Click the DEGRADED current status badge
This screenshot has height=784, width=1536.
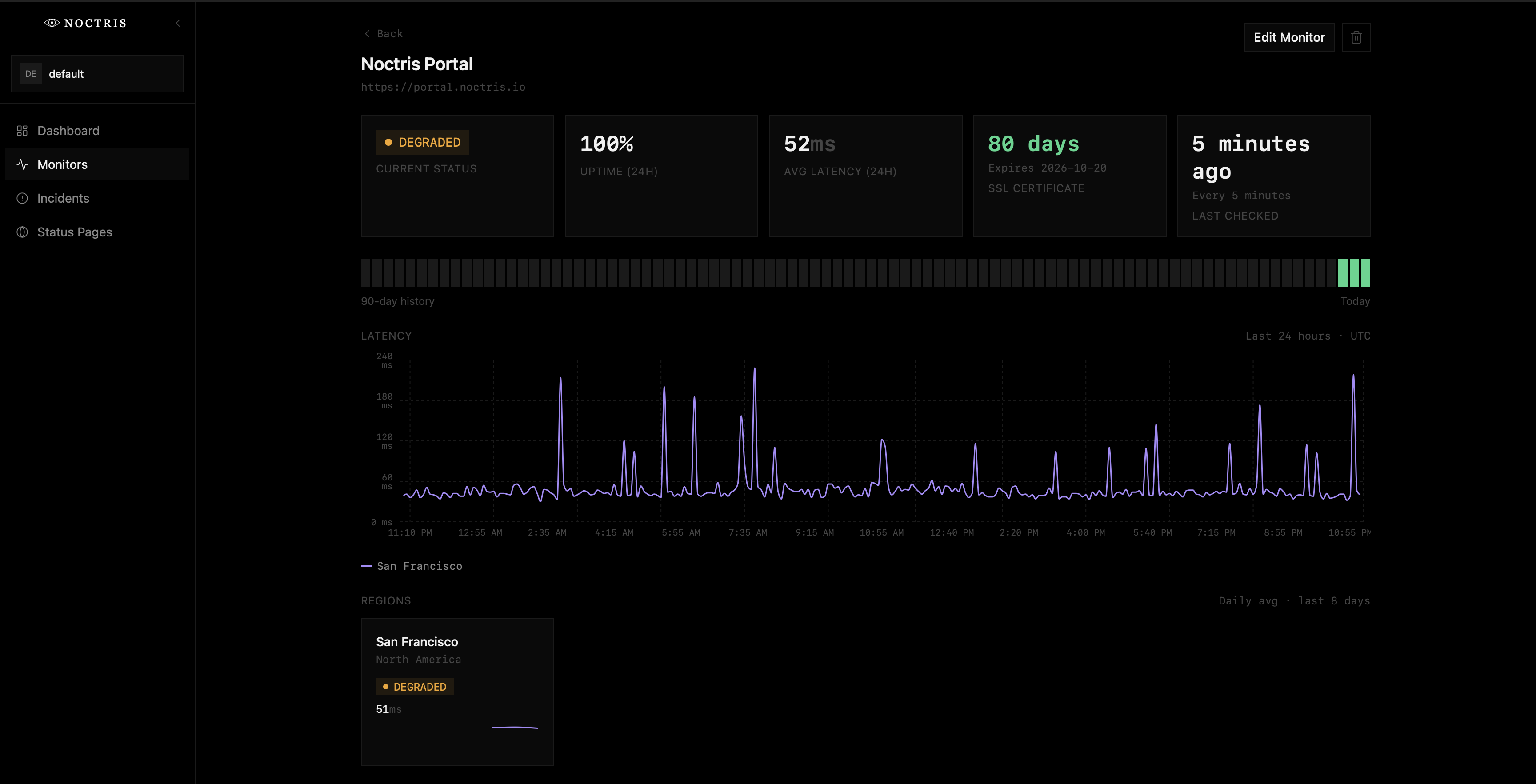pyautogui.click(x=423, y=143)
